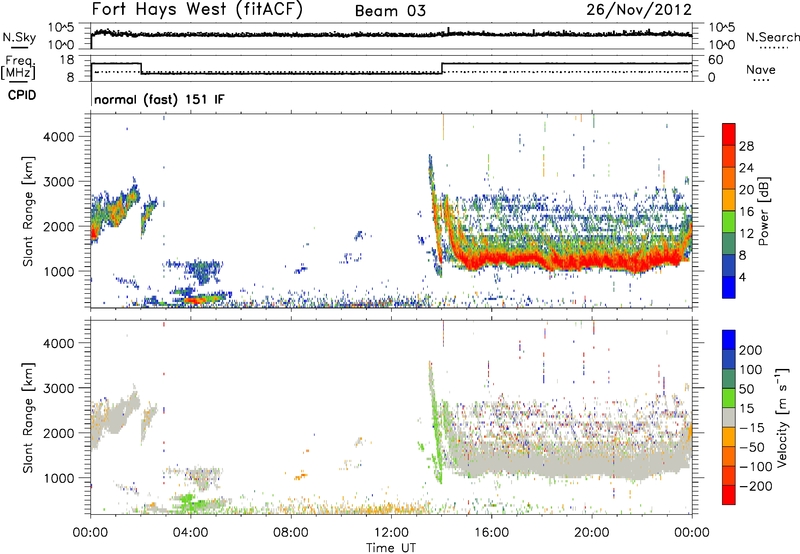Click the 'Nave' legend label

(x=761, y=69)
